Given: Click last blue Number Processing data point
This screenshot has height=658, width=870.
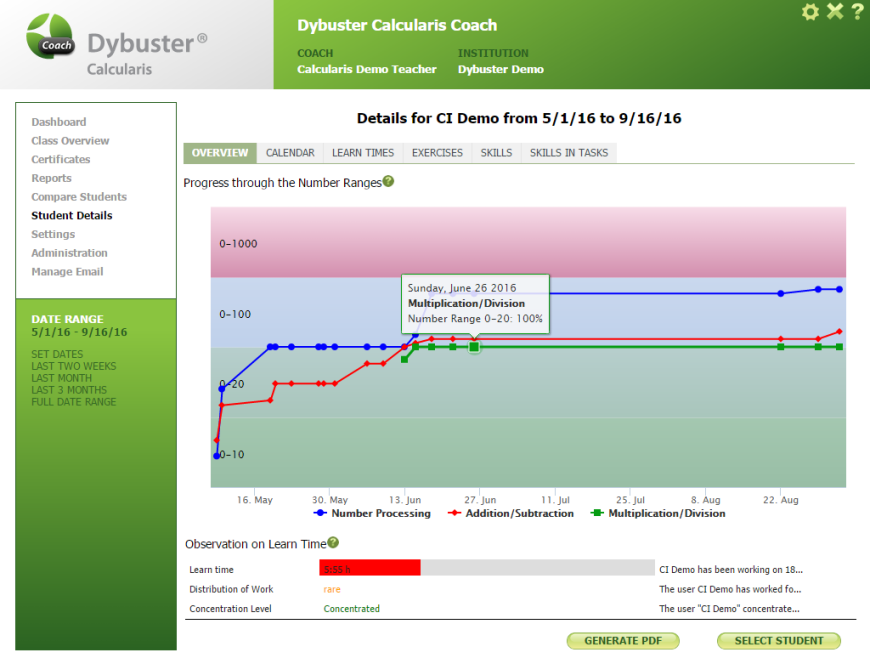Looking at the screenshot, I should pos(839,289).
